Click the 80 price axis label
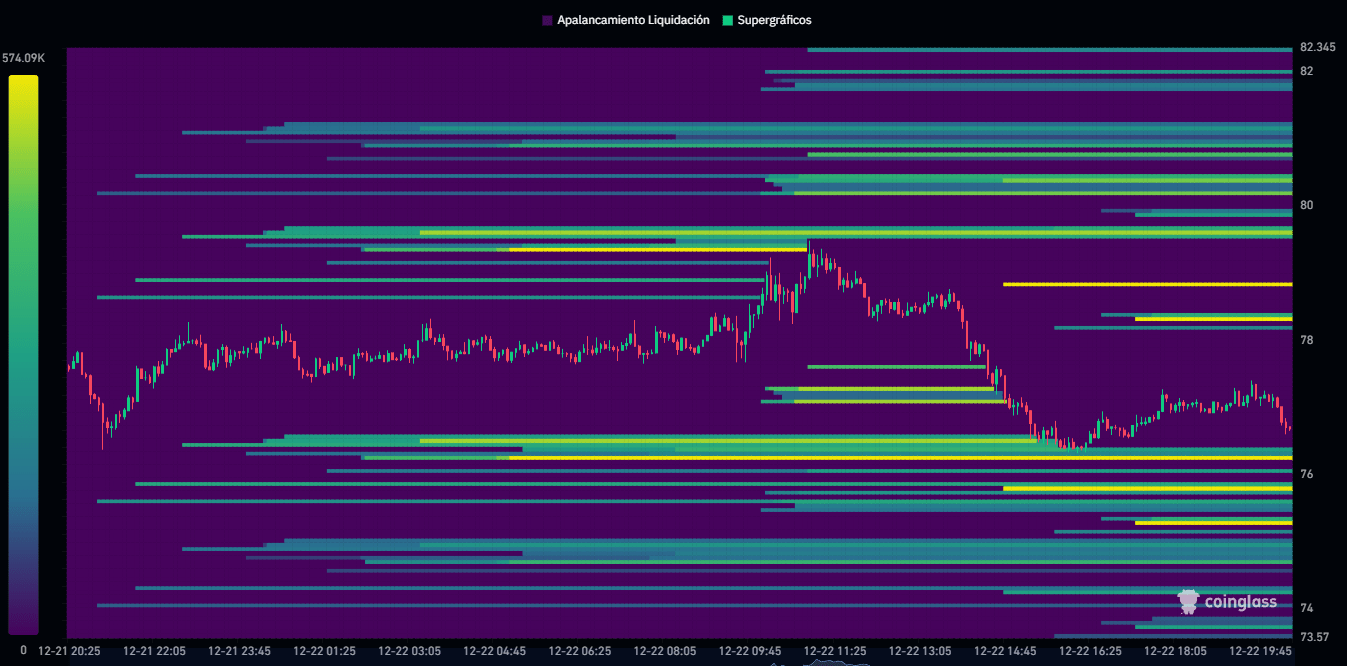This screenshot has width=1347, height=666. 1306,205
